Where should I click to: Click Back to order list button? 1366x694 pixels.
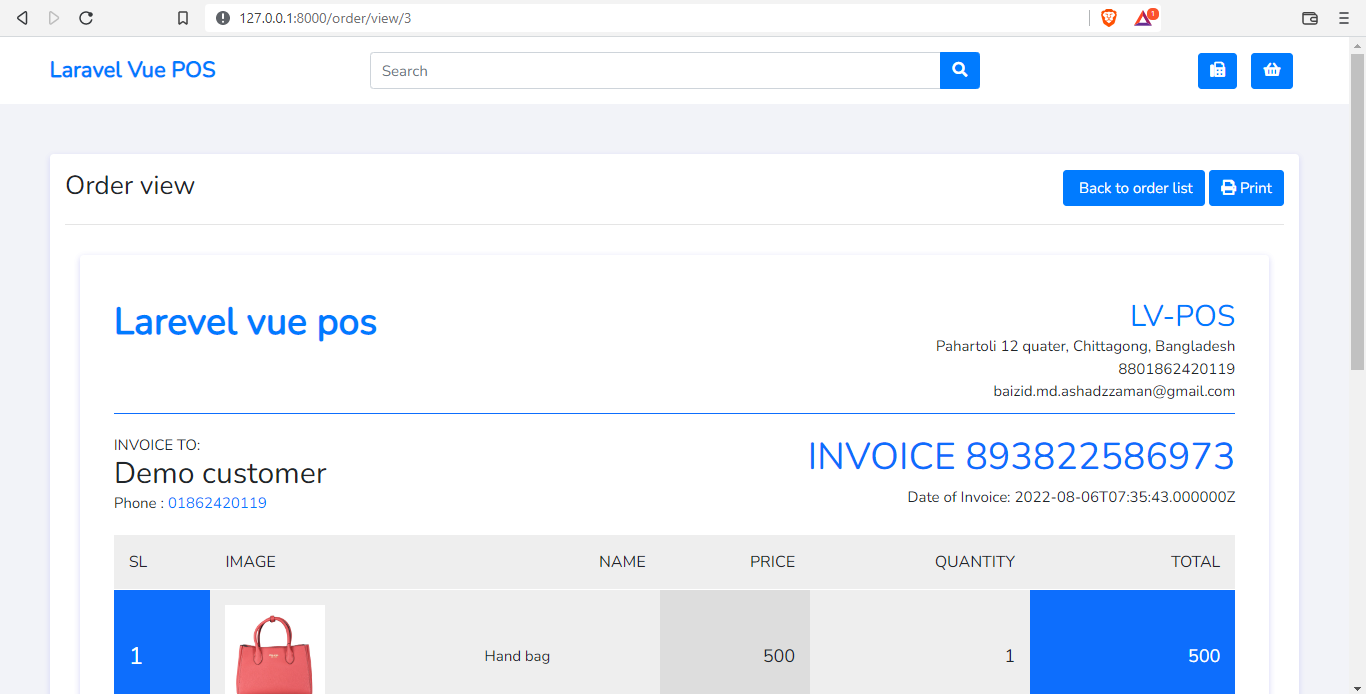[x=1134, y=188]
